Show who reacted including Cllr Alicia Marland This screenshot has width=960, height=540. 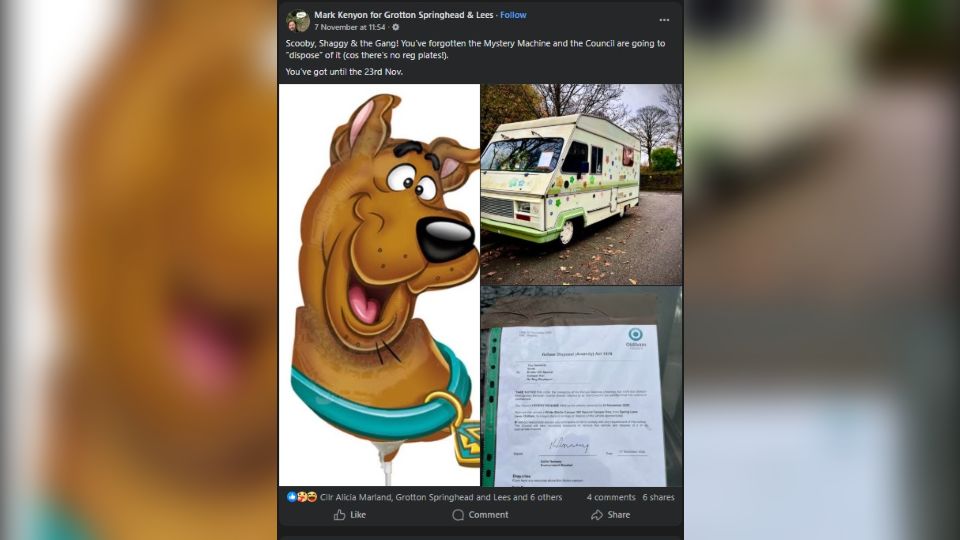point(441,497)
